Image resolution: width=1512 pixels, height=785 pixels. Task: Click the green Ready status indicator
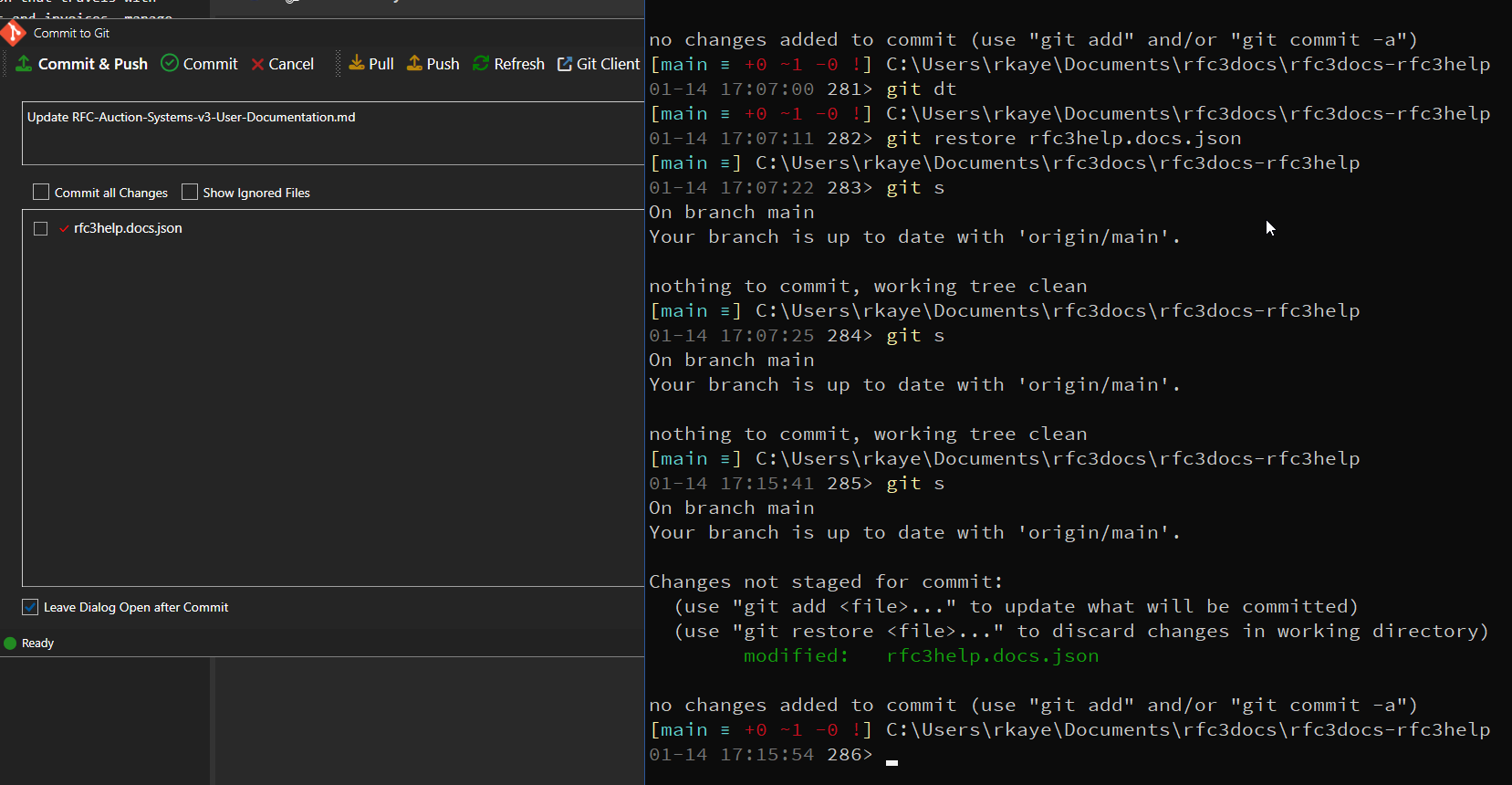point(11,644)
